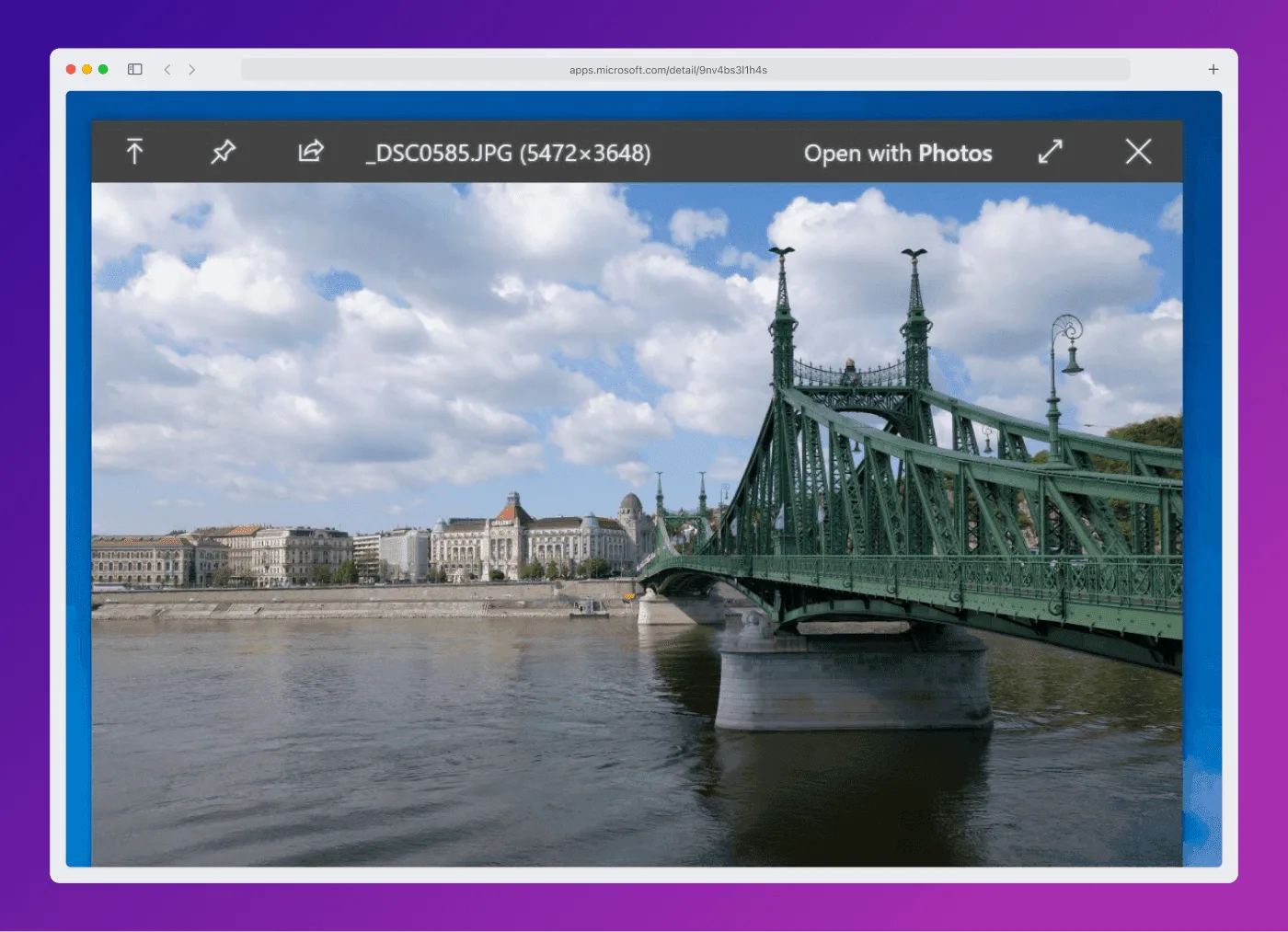Screen dimensions: 1288x932
Task: Expand preview with the diagonal arrows icon
Action: coord(1050,151)
